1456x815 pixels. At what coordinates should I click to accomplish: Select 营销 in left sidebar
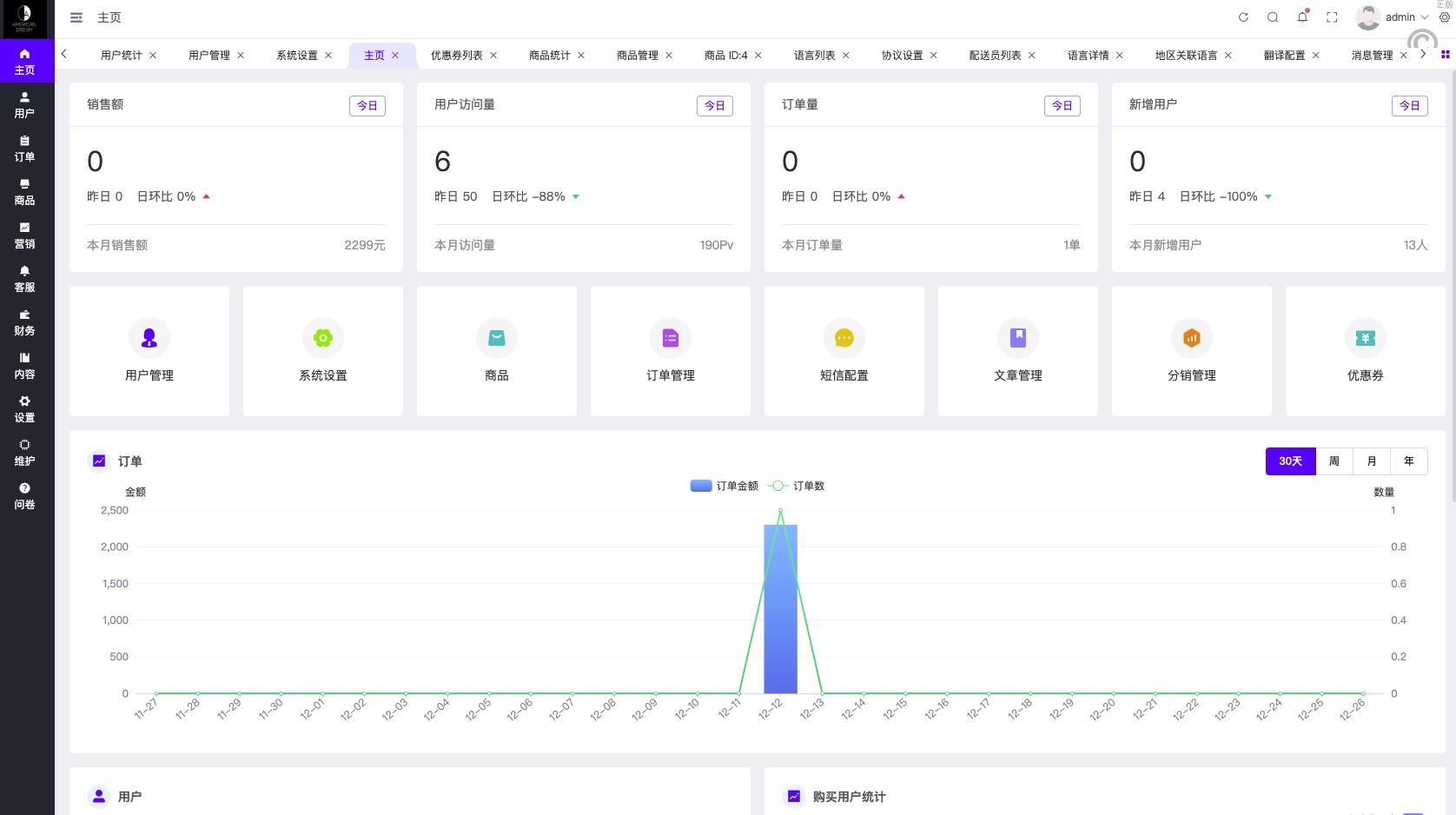pos(24,235)
